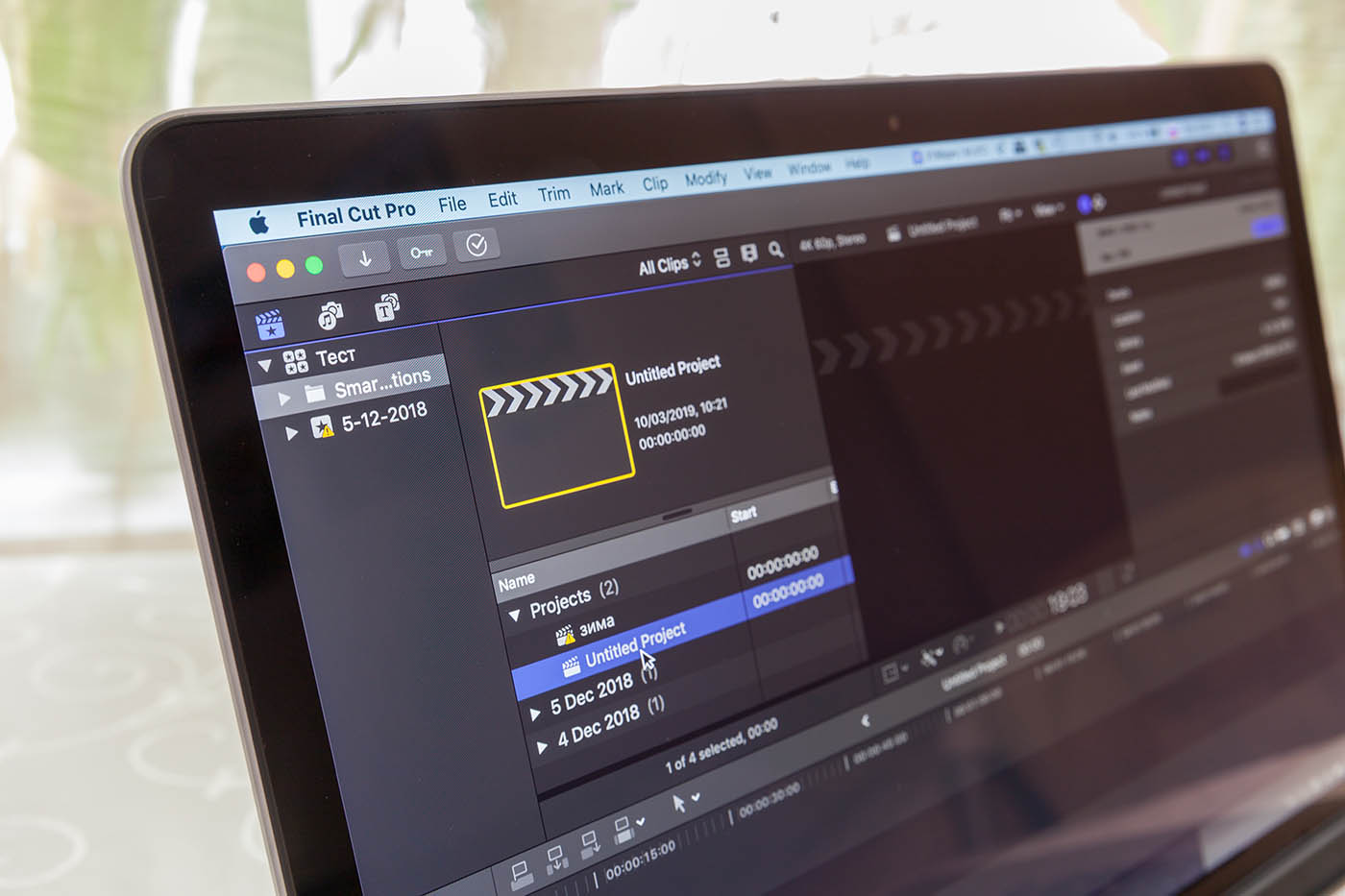Check Background Tasks with the circled checkmark icon
1345x896 pixels.
tap(477, 244)
